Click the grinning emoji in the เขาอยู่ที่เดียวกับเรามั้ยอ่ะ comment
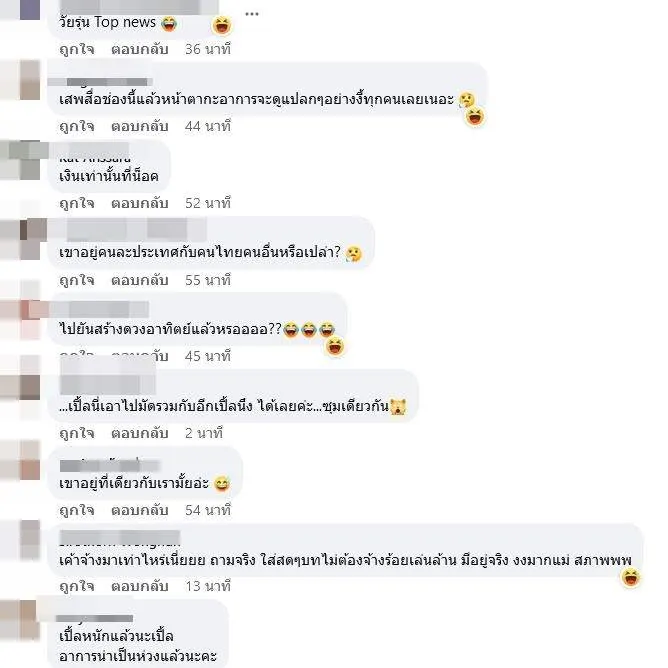This screenshot has height=668, width=668. coord(222,484)
